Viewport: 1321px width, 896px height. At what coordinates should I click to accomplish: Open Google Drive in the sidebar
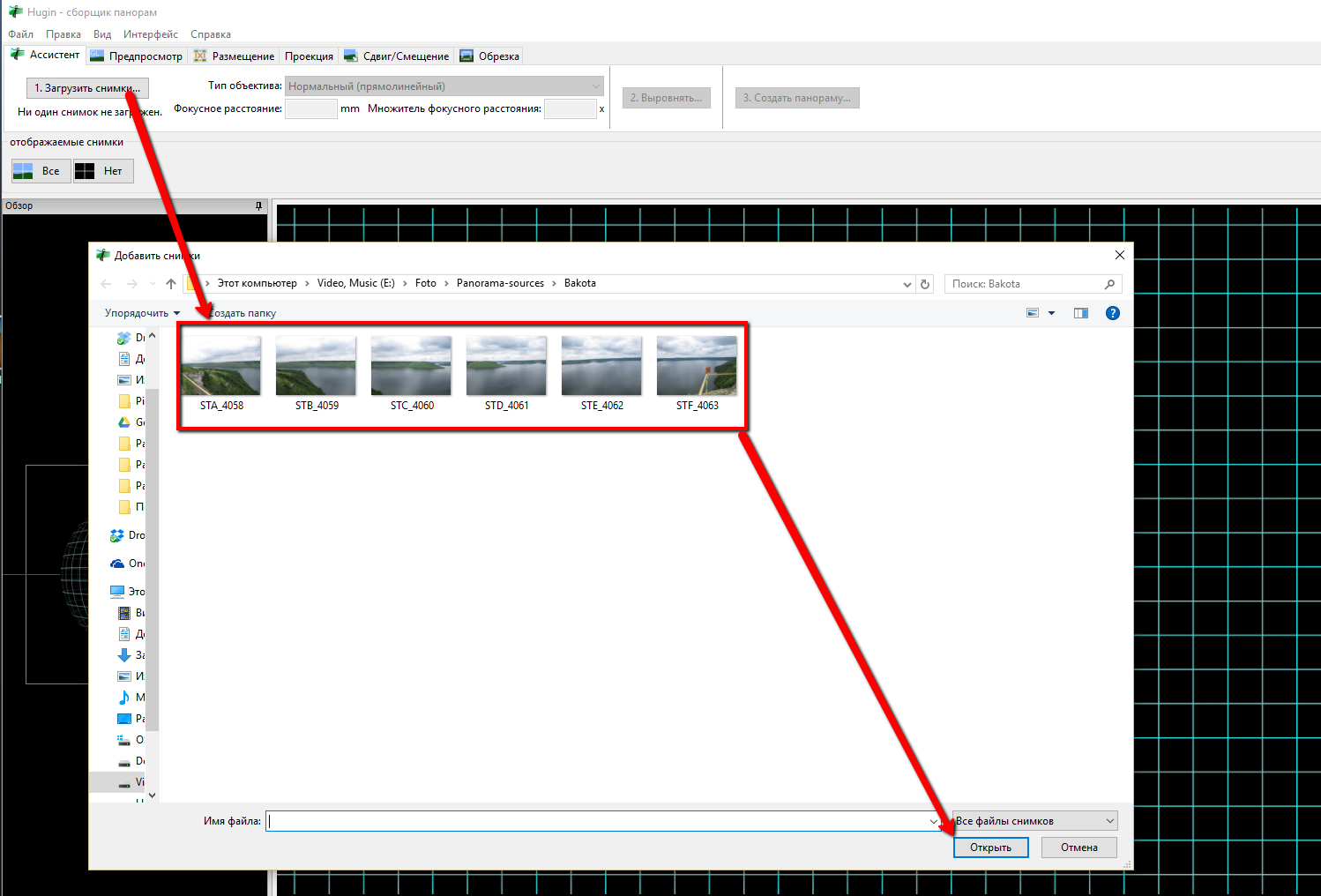coord(131,422)
